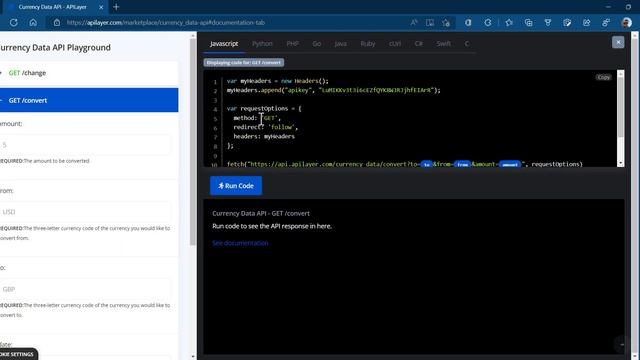
Task: Click the 'var requestOptions' code line
Action: pos(264,109)
